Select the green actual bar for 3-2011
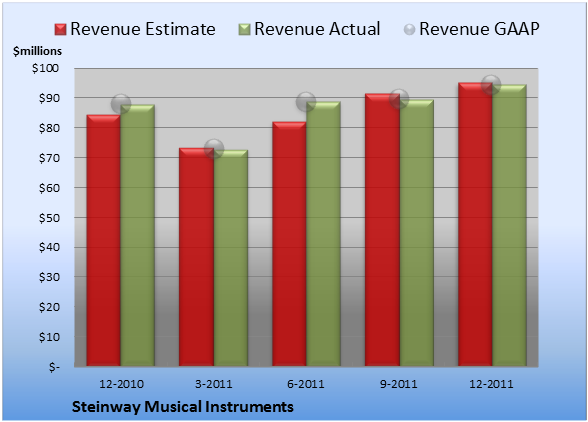The height and width of the screenshot is (422, 588). click(231, 258)
